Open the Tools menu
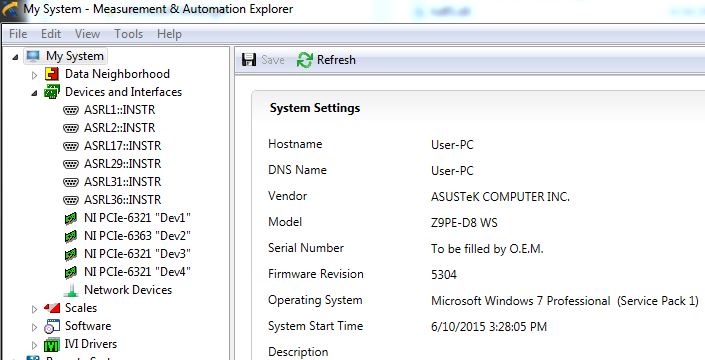Viewport: 705px width, 360px height. [x=129, y=34]
